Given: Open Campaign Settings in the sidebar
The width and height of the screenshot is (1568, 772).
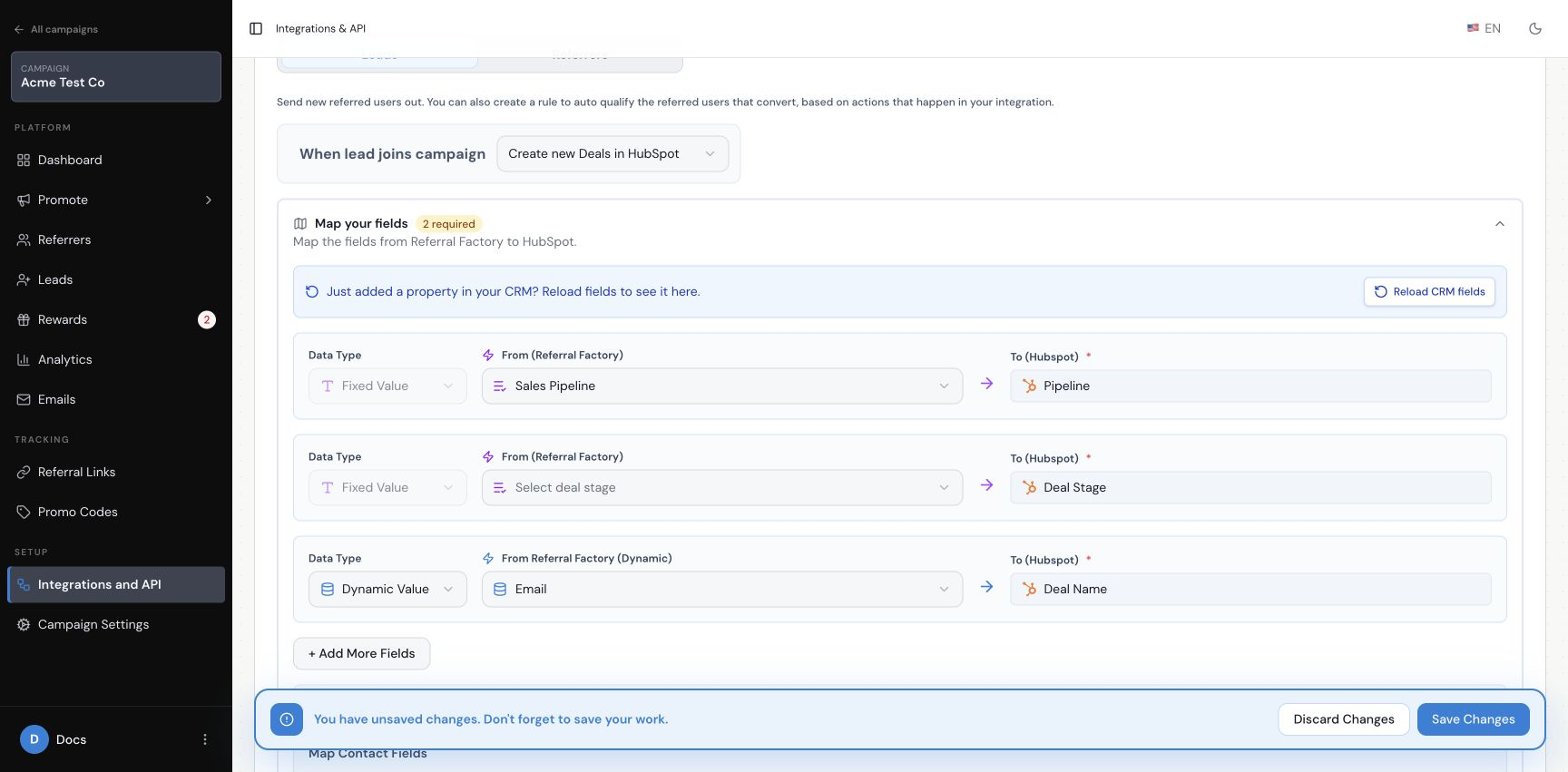Looking at the screenshot, I should (116, 624).
